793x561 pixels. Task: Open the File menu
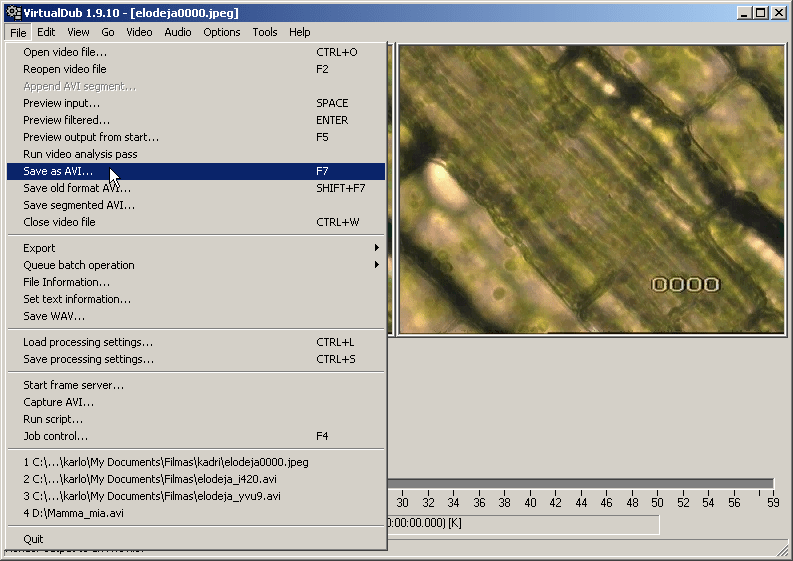(18, 32)
